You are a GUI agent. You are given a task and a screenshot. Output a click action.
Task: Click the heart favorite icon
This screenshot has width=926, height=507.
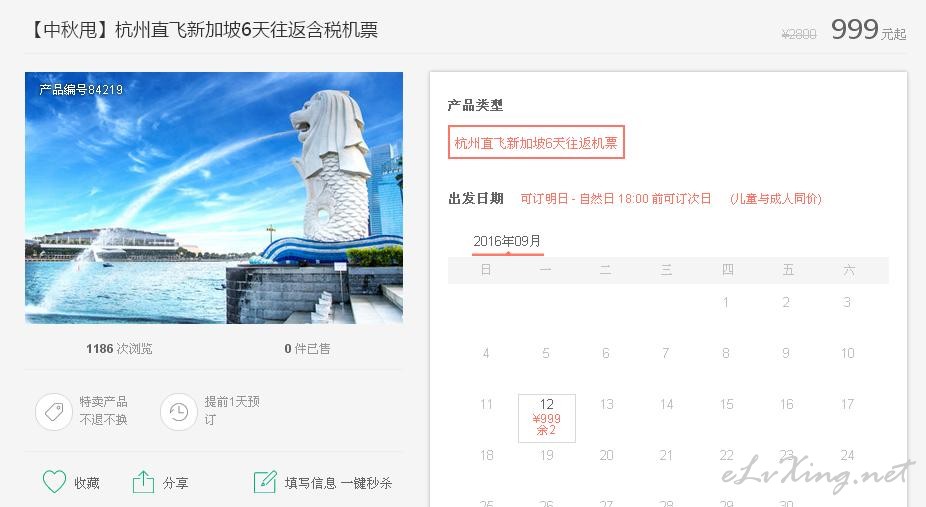(54, 482)
